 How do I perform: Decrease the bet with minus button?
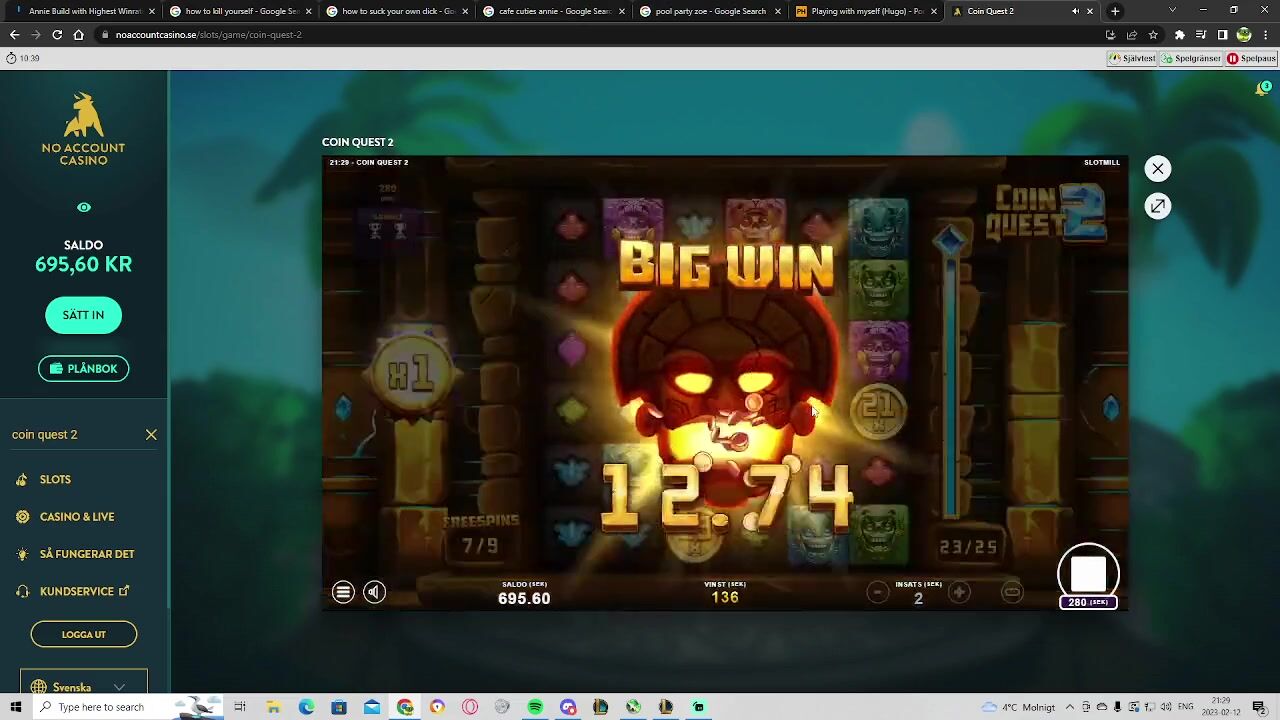(877, 593)
